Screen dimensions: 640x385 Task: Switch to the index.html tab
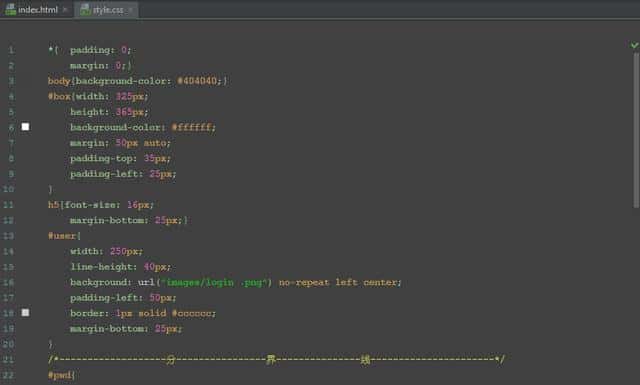[37, 9]
